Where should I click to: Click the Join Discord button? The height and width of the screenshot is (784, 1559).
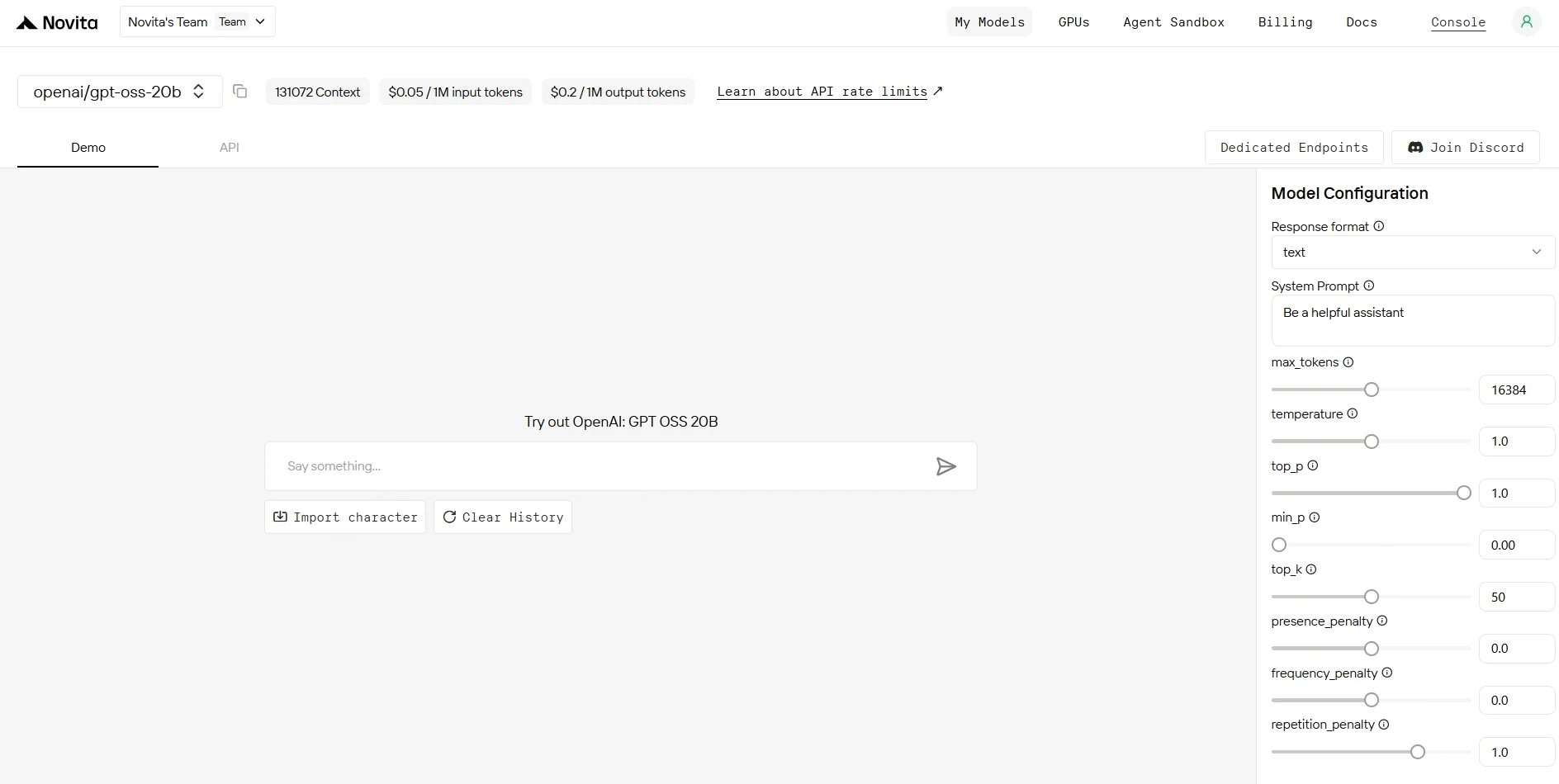coord(1466,148)
